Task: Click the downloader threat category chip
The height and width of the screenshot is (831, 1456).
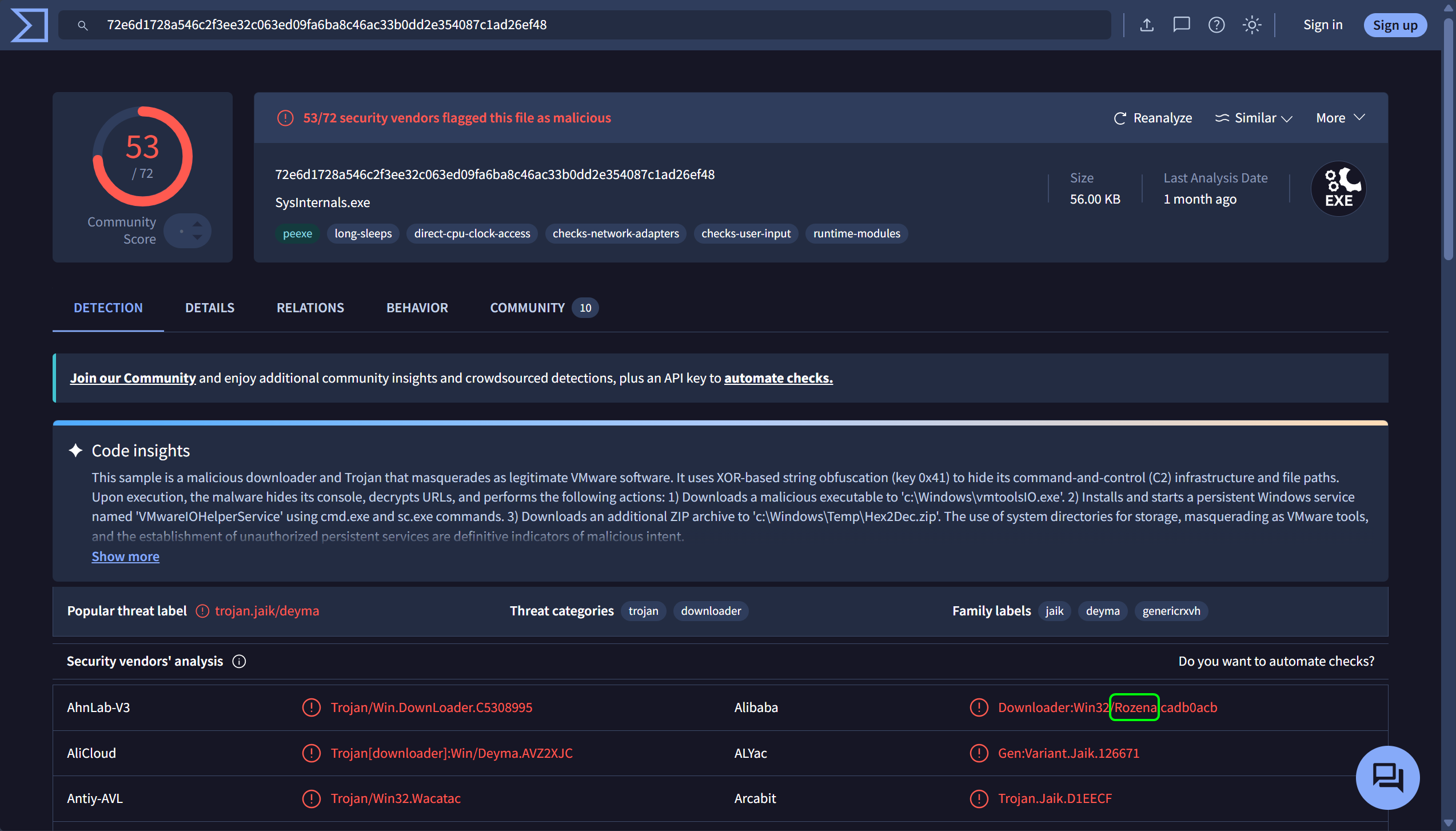Action: tap(711, 611)
